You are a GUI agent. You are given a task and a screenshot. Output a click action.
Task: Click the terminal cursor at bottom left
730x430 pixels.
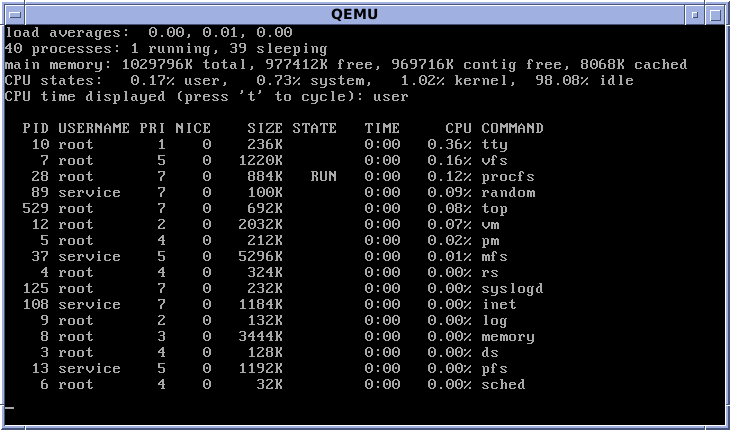[9, 408]
